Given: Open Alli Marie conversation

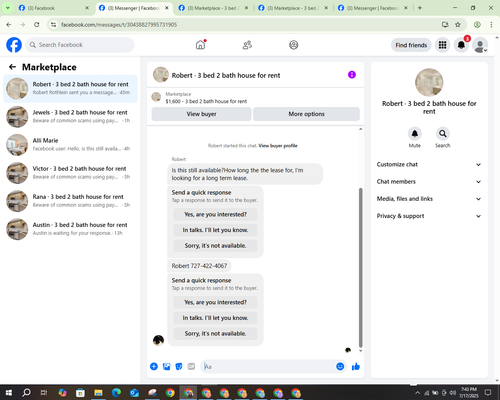Looking at the screenshot, I should click(70, 145).
